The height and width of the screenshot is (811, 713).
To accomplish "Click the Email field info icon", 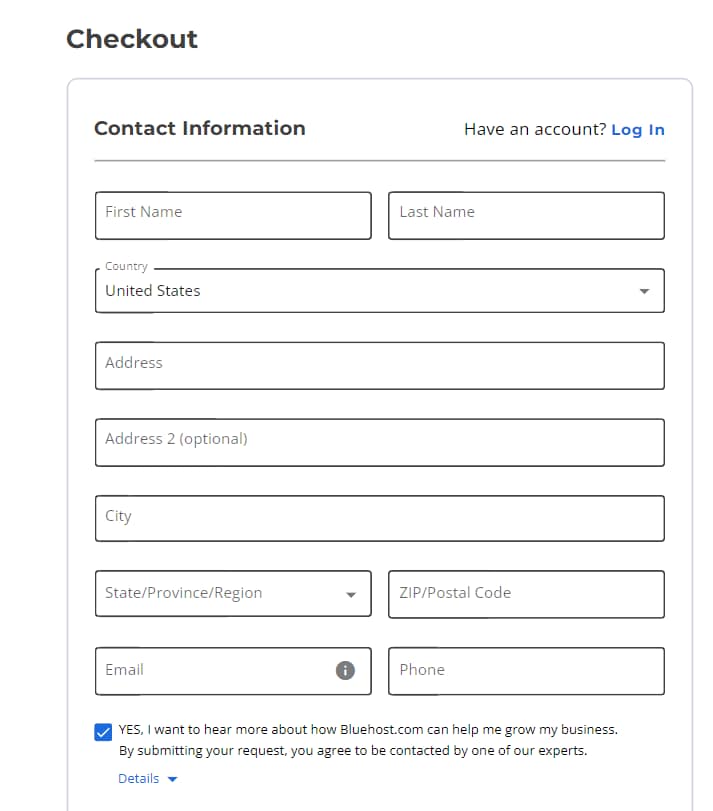I will [x=345, y=671].
